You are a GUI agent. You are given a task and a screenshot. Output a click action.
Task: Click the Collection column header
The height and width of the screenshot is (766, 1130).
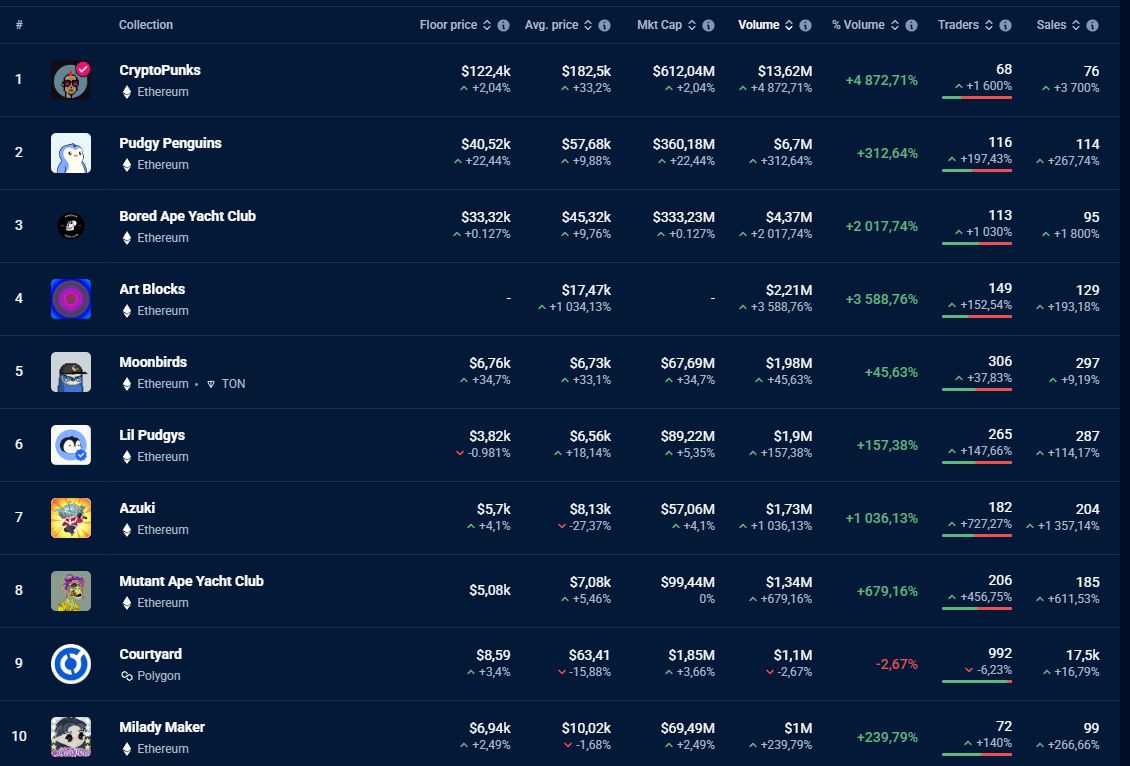(x=146, y=25)
